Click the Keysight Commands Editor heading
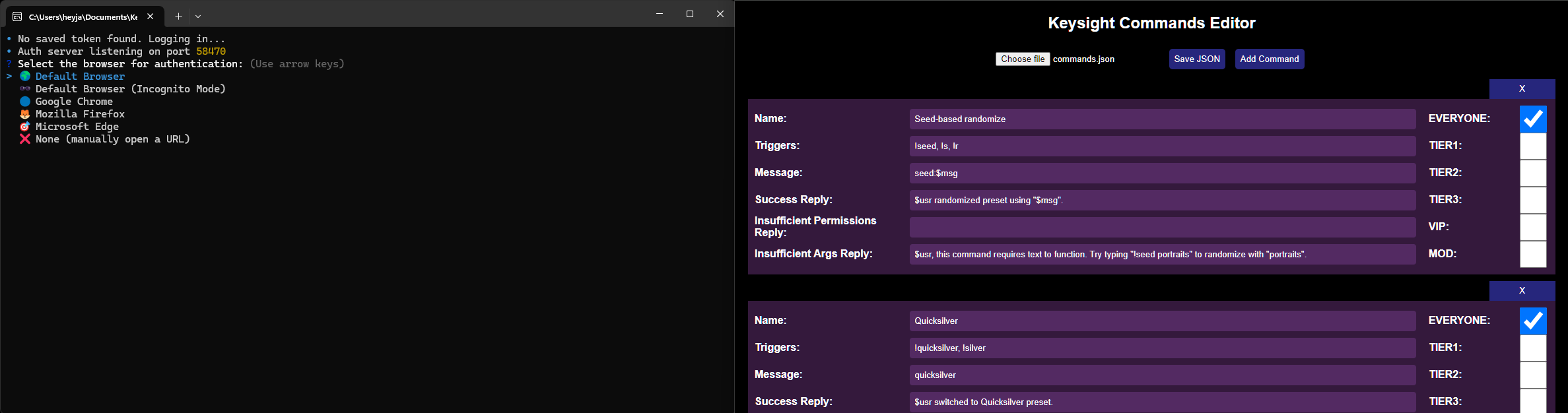 coord(1151,23)
